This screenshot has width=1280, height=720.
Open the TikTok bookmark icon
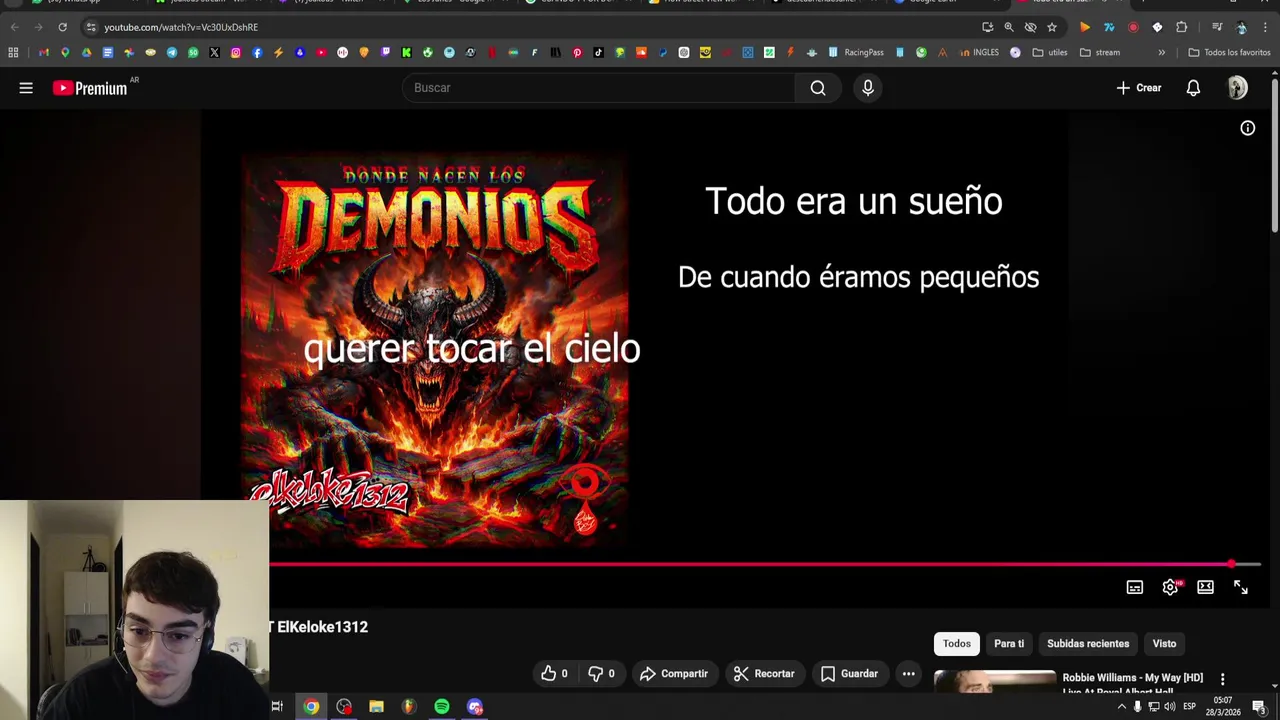pos(598,52)
